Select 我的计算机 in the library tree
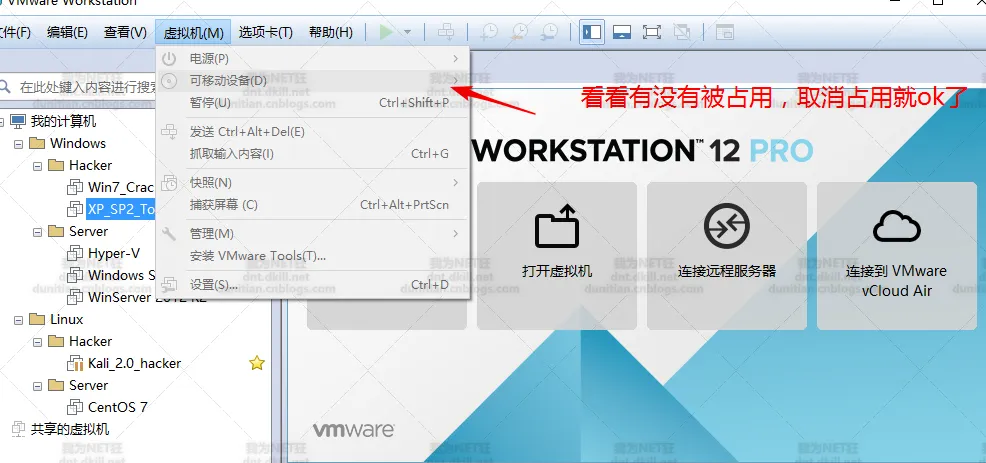This screenshot has height=463, width=986. tap(64, 121)
